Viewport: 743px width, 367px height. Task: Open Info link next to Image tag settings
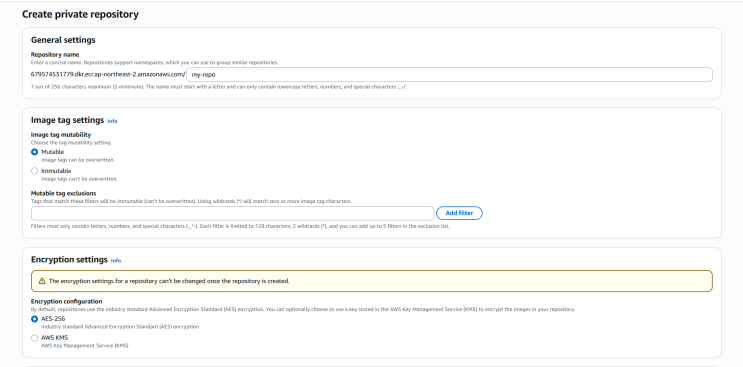tap(112, 121)
